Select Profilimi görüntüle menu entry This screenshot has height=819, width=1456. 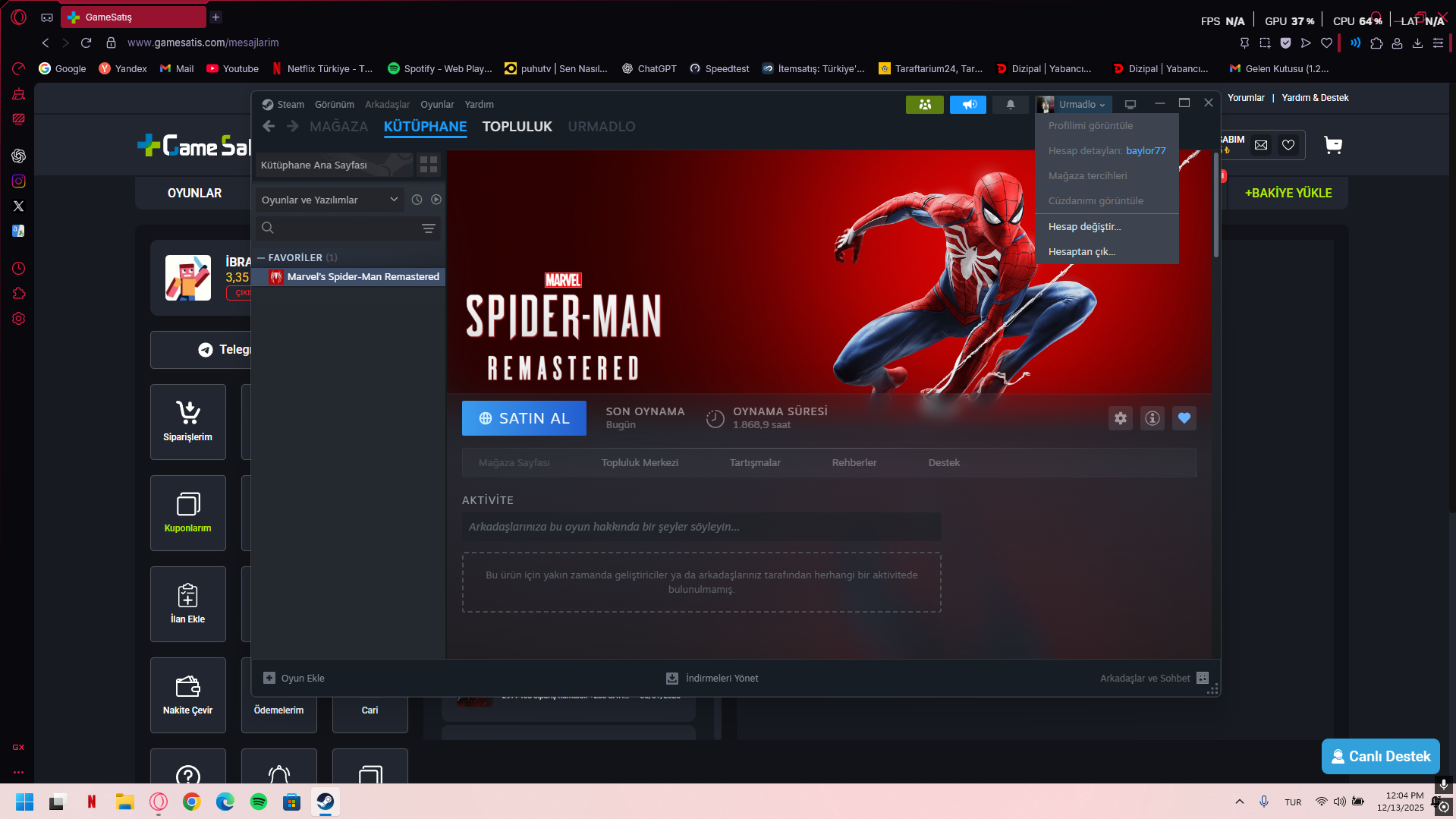pyautogui.click(x=1107, y=126)
